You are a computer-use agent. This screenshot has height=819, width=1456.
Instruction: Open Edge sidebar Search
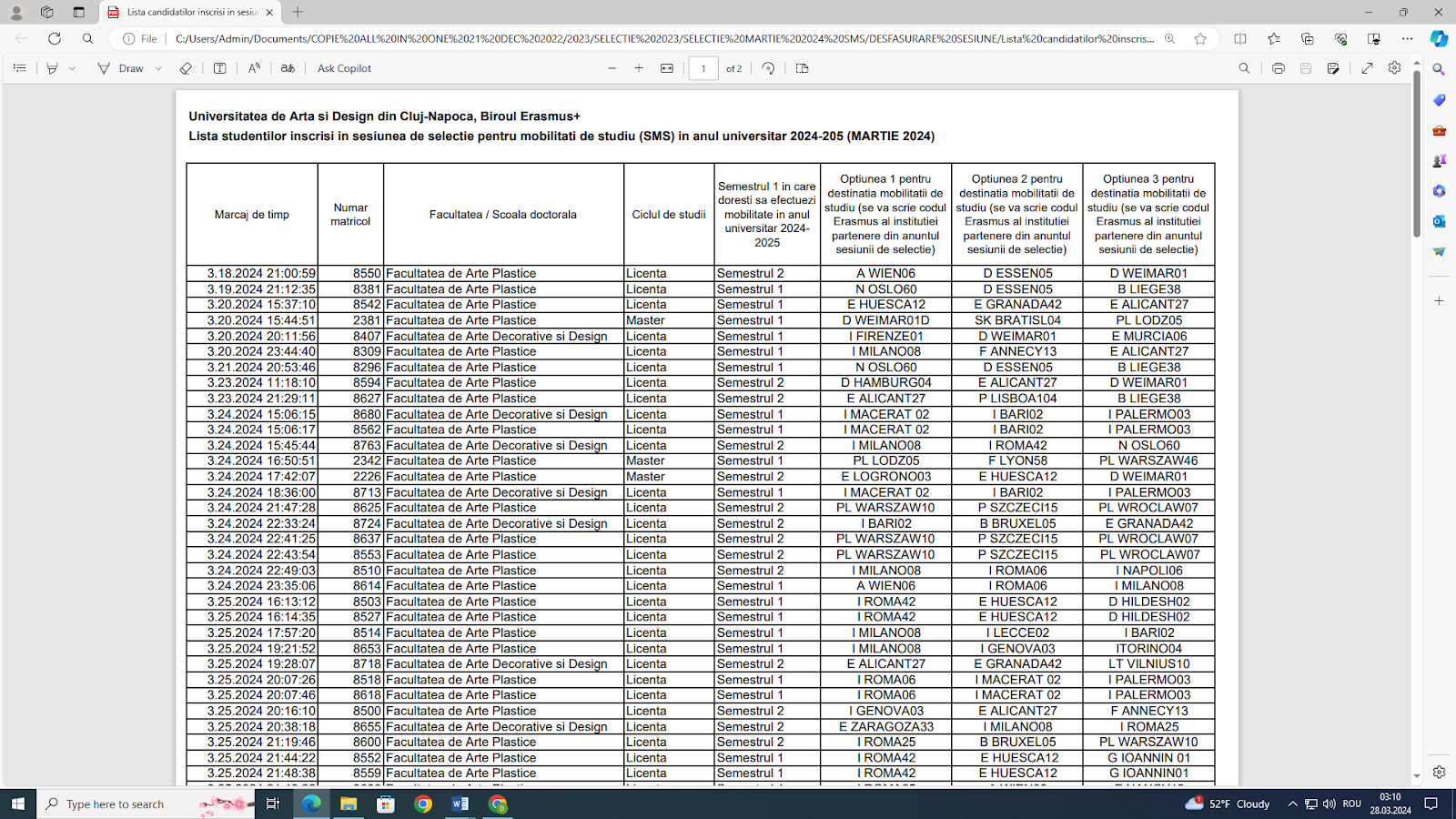coord(1439,69)
